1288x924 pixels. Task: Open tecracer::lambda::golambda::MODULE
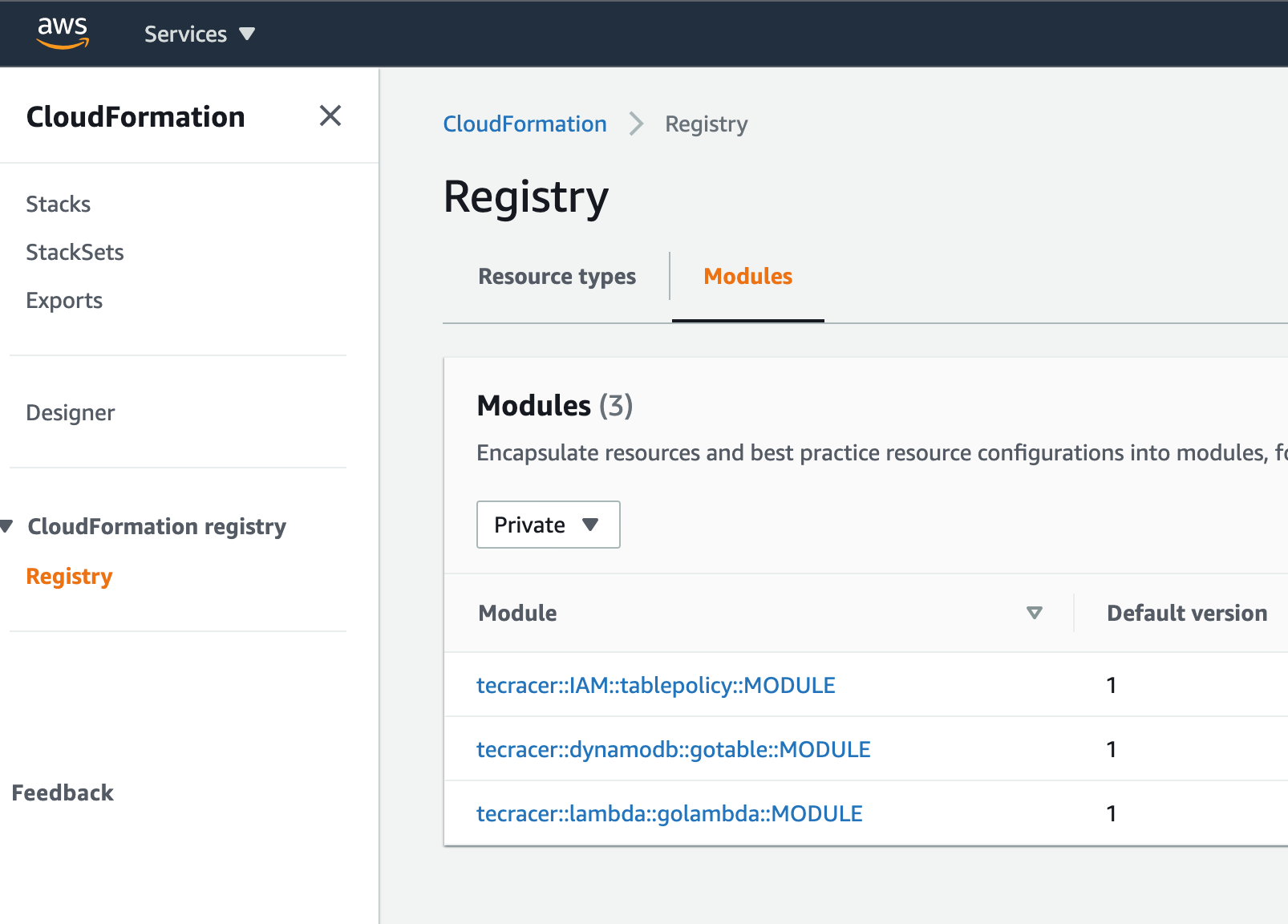pyautogui.click(x=669, y=813)
